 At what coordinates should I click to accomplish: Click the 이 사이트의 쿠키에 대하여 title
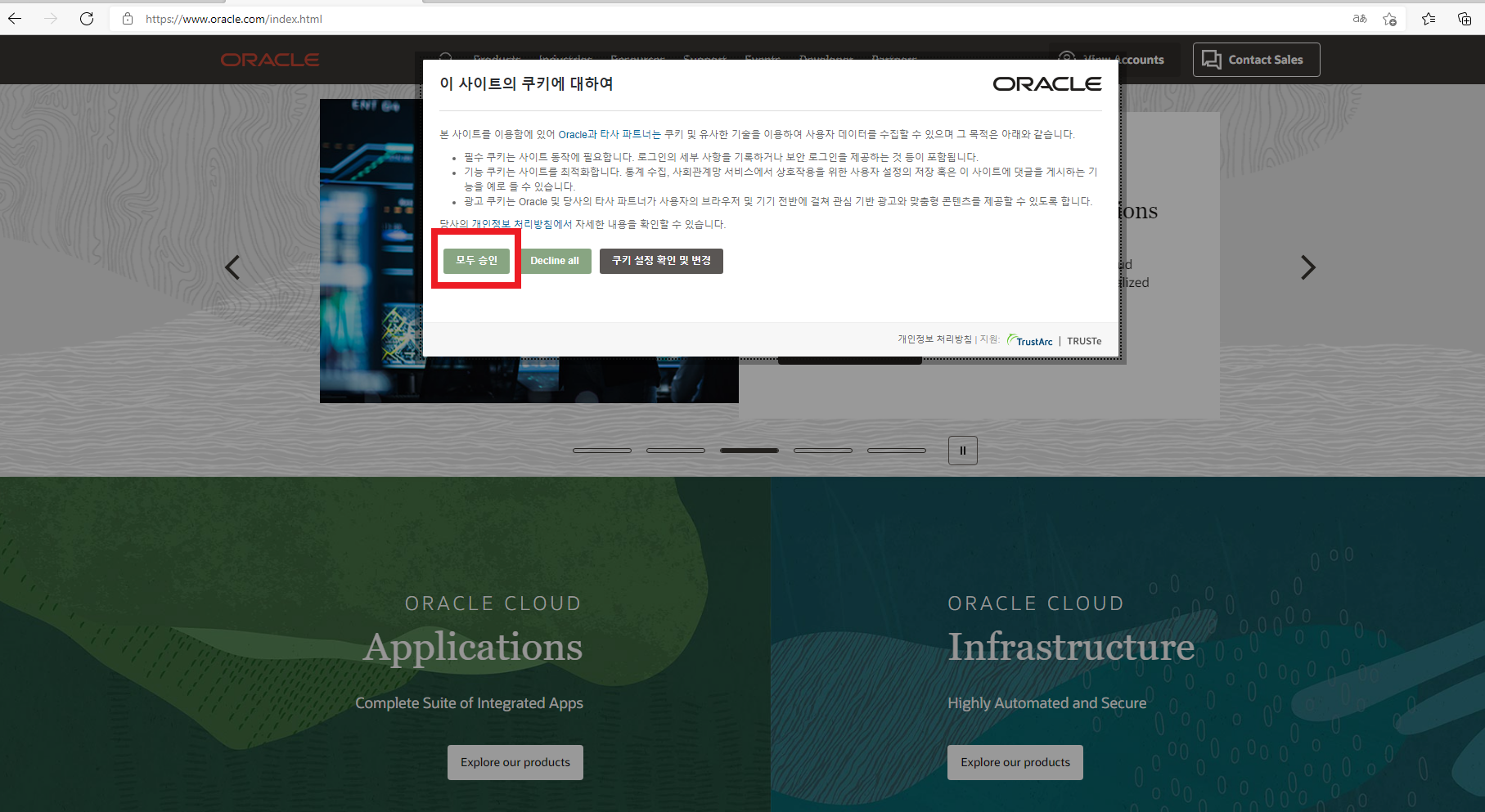(x=526, y=83)
